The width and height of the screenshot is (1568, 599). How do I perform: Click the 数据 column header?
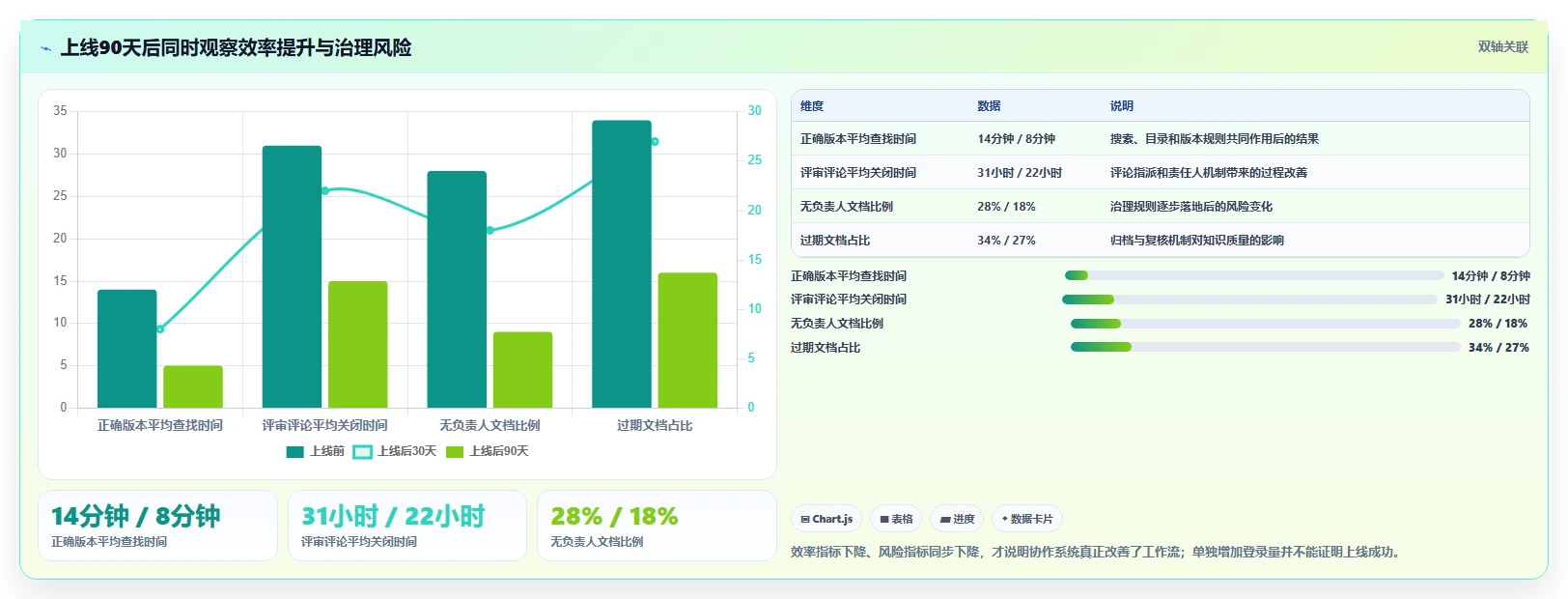(x=989, y=106)
